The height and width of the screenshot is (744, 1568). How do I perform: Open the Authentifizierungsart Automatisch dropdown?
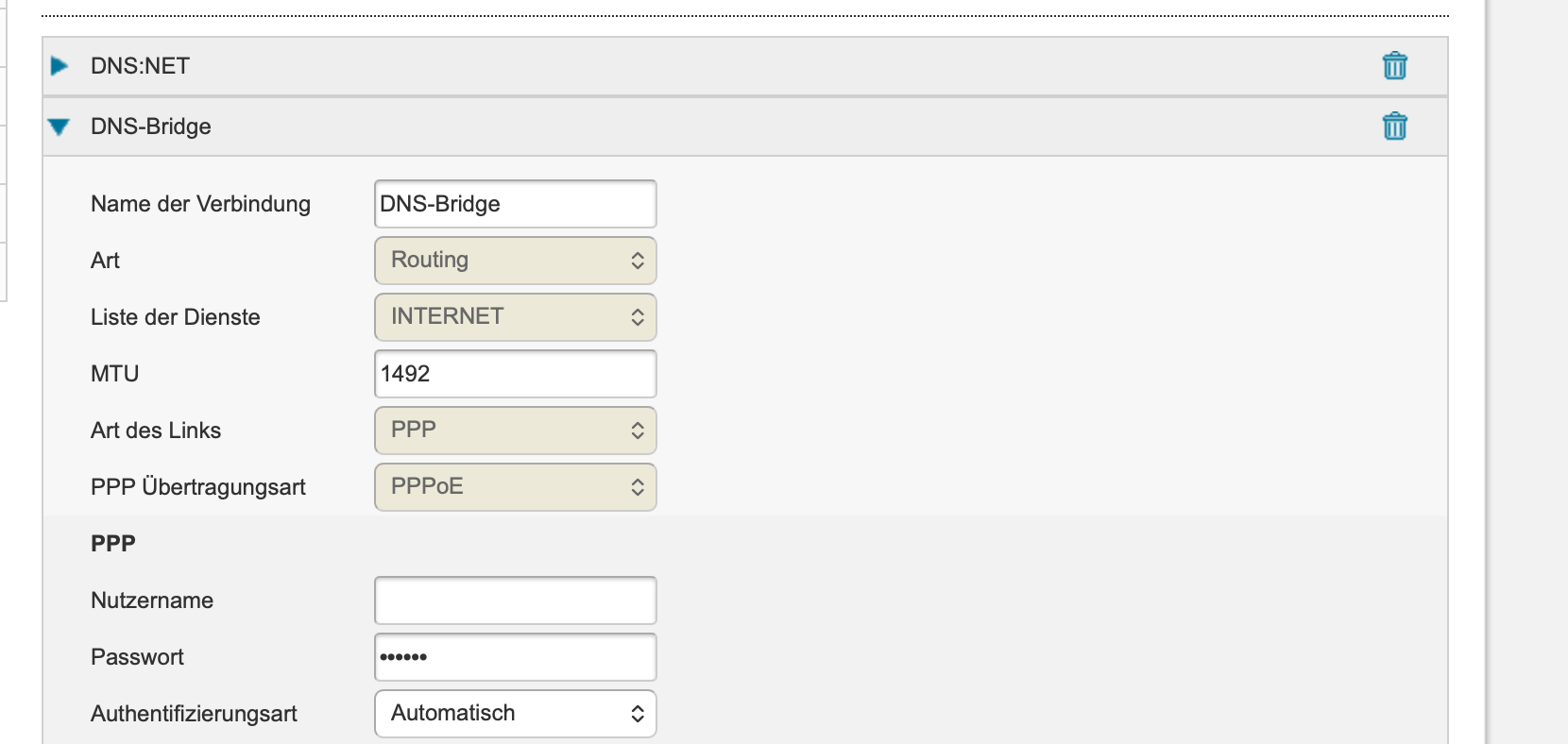tap(515, 714)
